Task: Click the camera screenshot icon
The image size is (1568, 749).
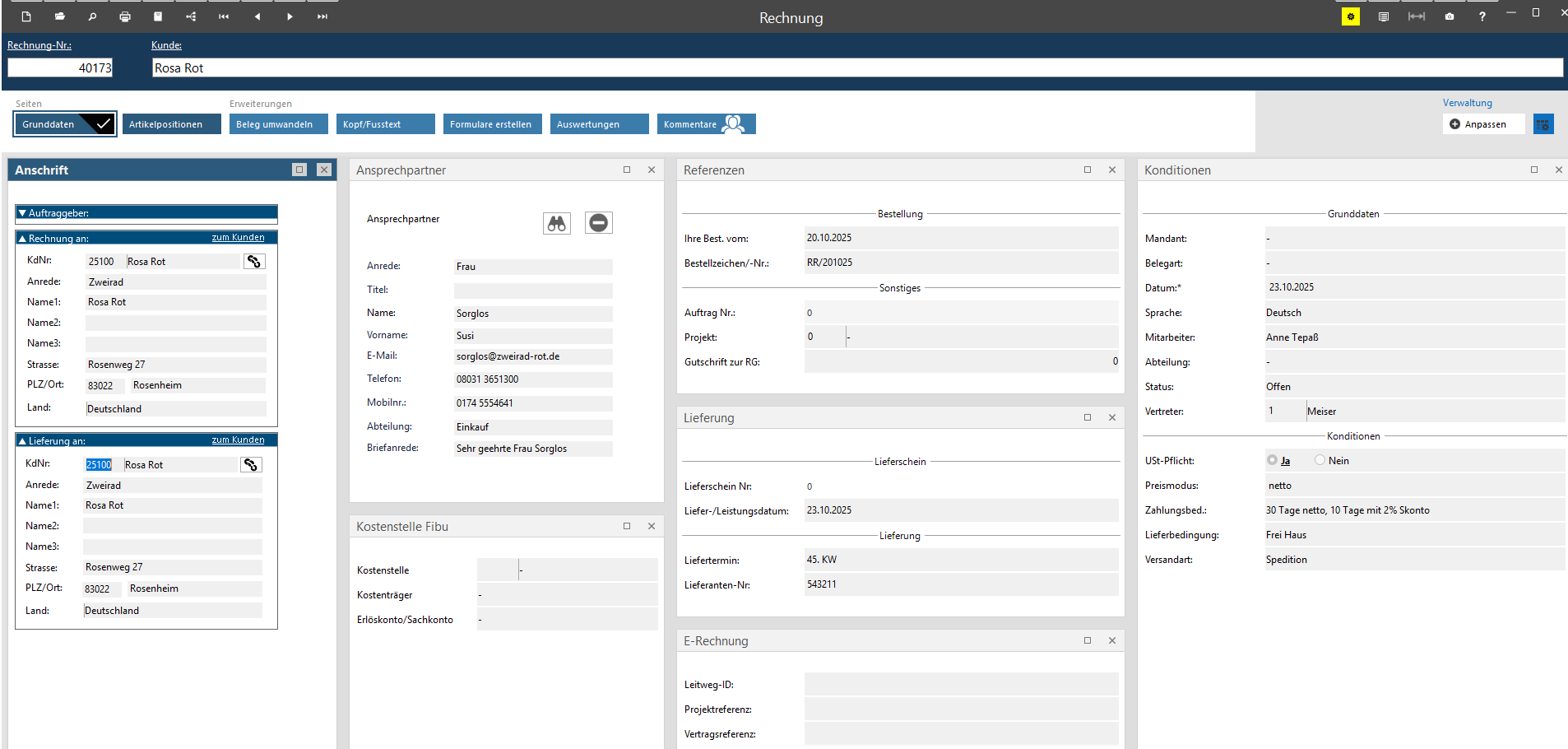Action: 1450,16
